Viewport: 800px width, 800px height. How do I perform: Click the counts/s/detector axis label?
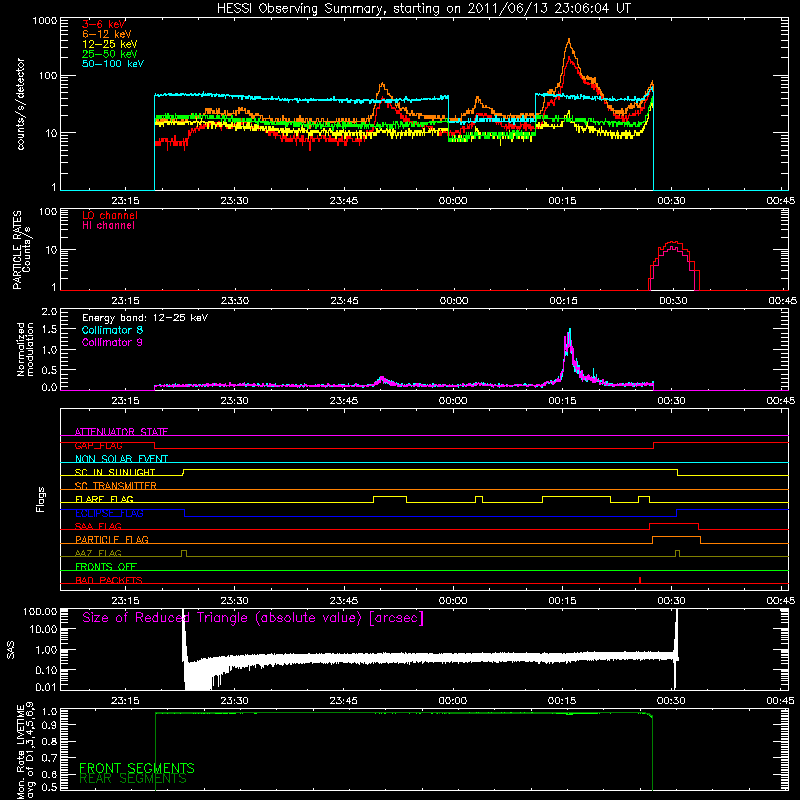click(x=20, y=104)
